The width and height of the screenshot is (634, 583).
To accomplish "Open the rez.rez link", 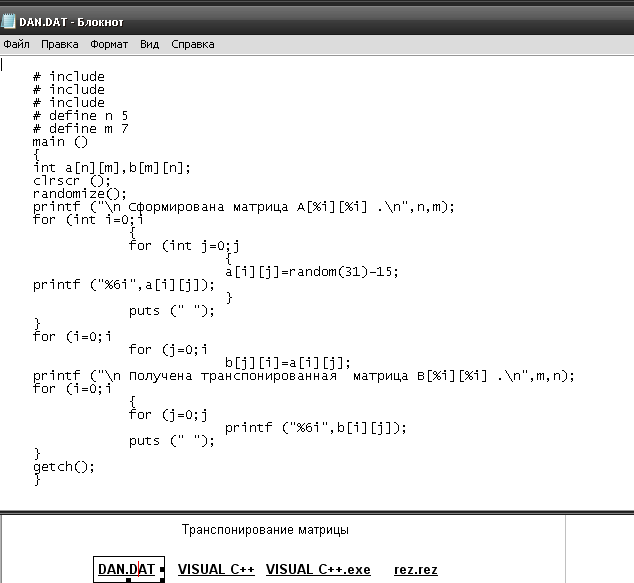I will tap(416, 569).
